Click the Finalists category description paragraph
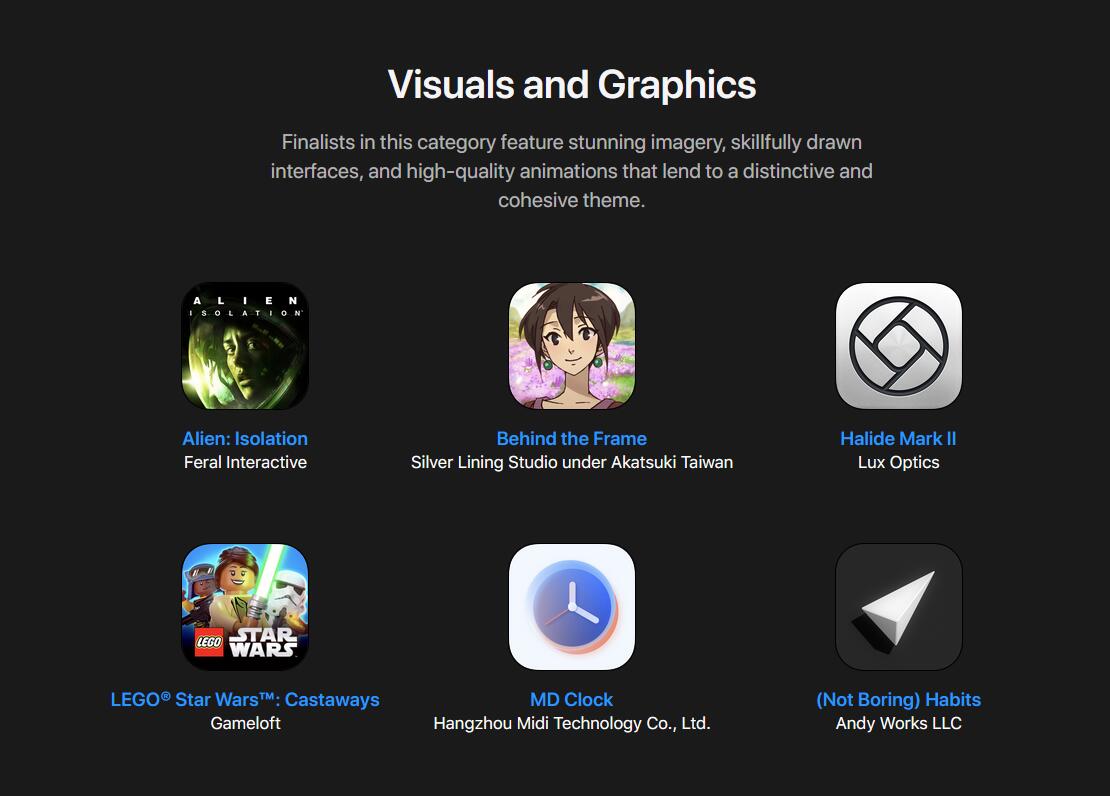1110x796 pixels. pyautogui.click(x=572, y=171)
